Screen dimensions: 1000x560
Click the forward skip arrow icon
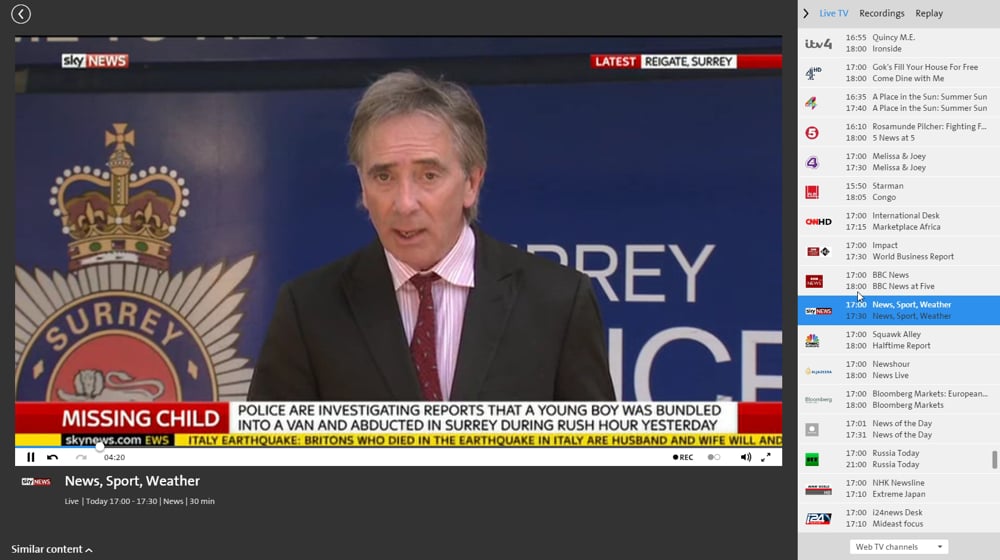click(81, 457)
